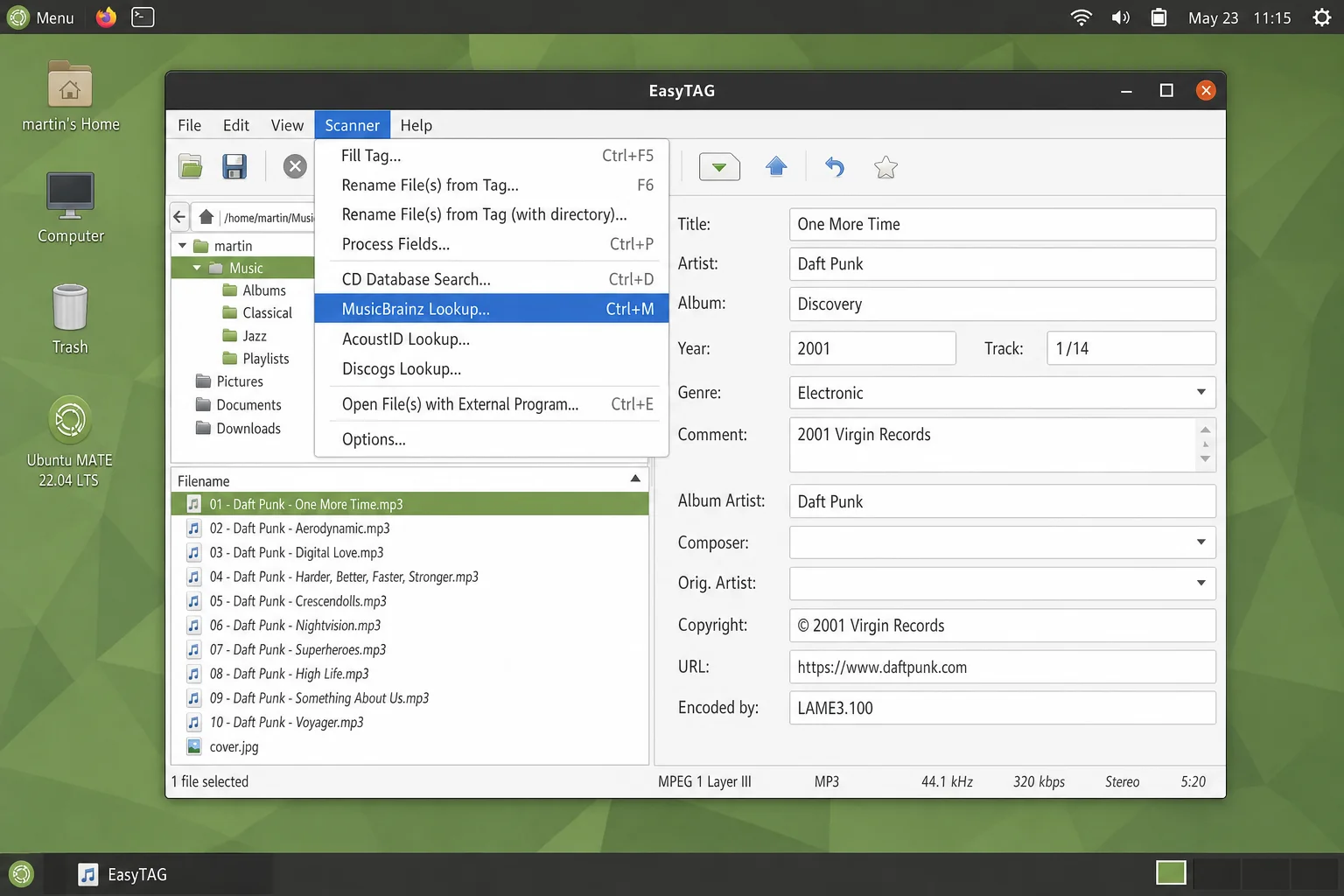Select '04 - Daft Punk - Harder, Better, Faster, Stronger.mp3'
The image size is (1344, 896).
[x=409, y=577]
